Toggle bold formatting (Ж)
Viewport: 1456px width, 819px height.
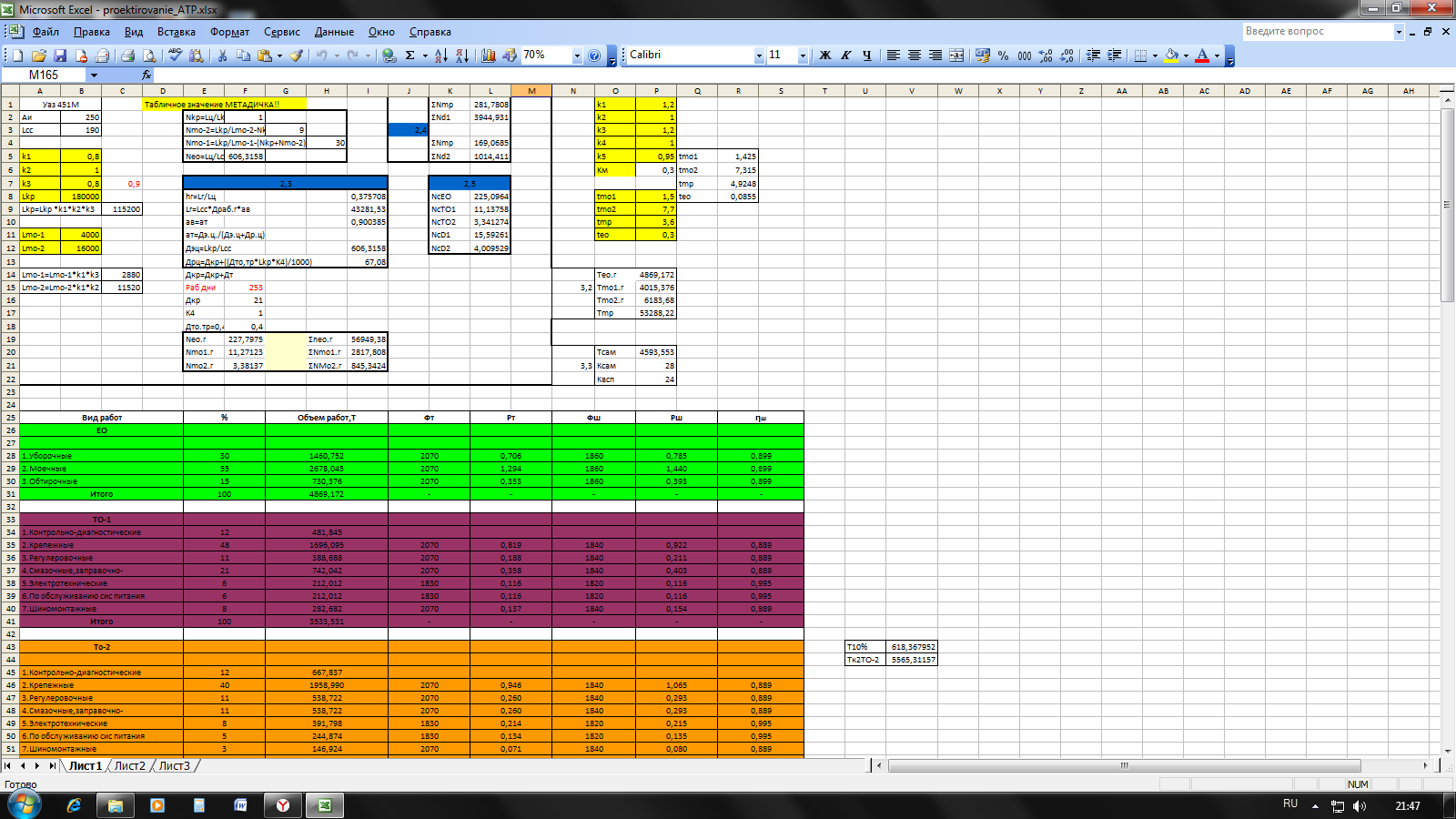coord(825,56)
